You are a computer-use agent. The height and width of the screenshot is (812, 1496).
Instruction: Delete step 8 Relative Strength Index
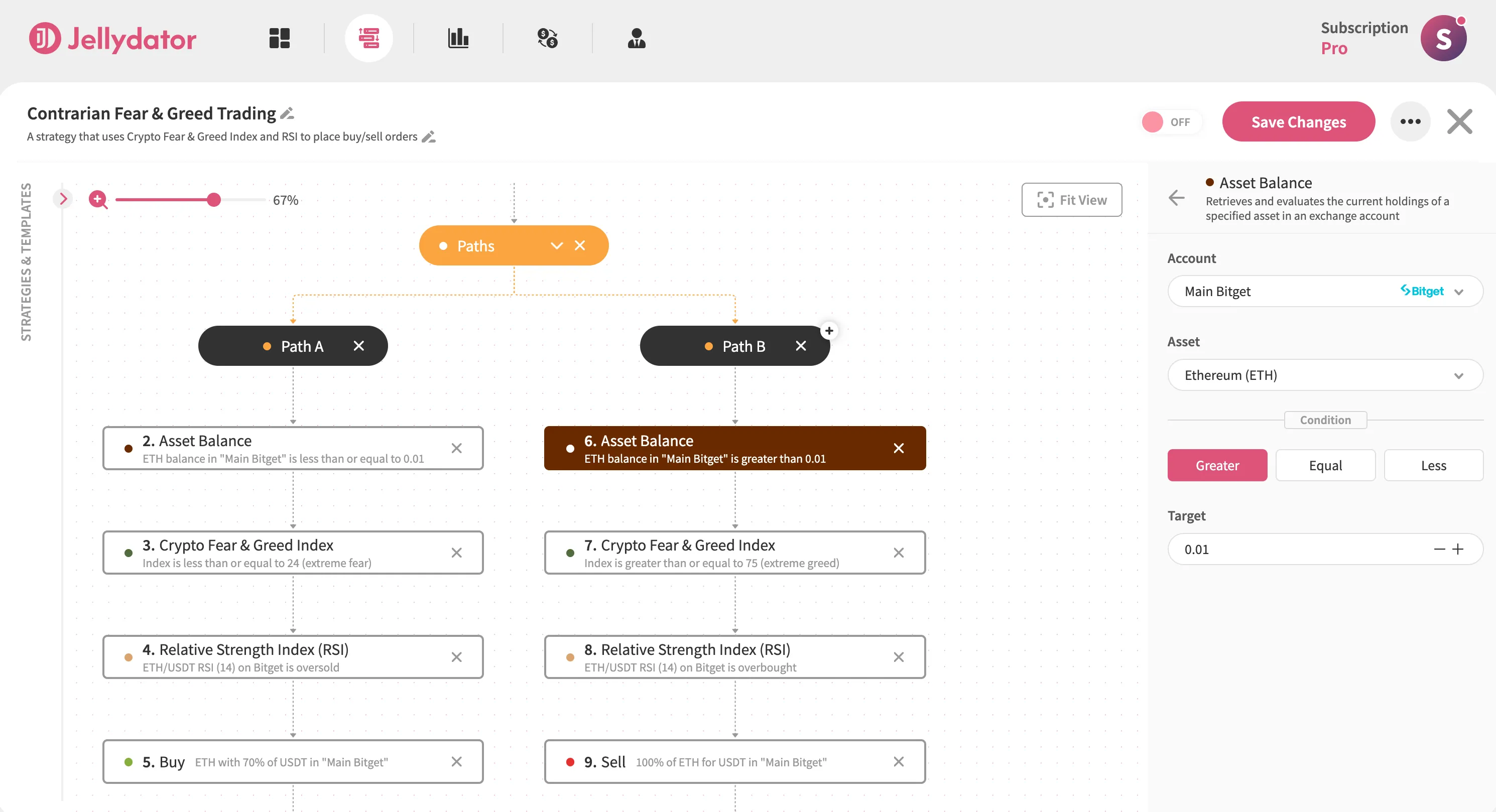pyautogui.click(x=899, y=657)
